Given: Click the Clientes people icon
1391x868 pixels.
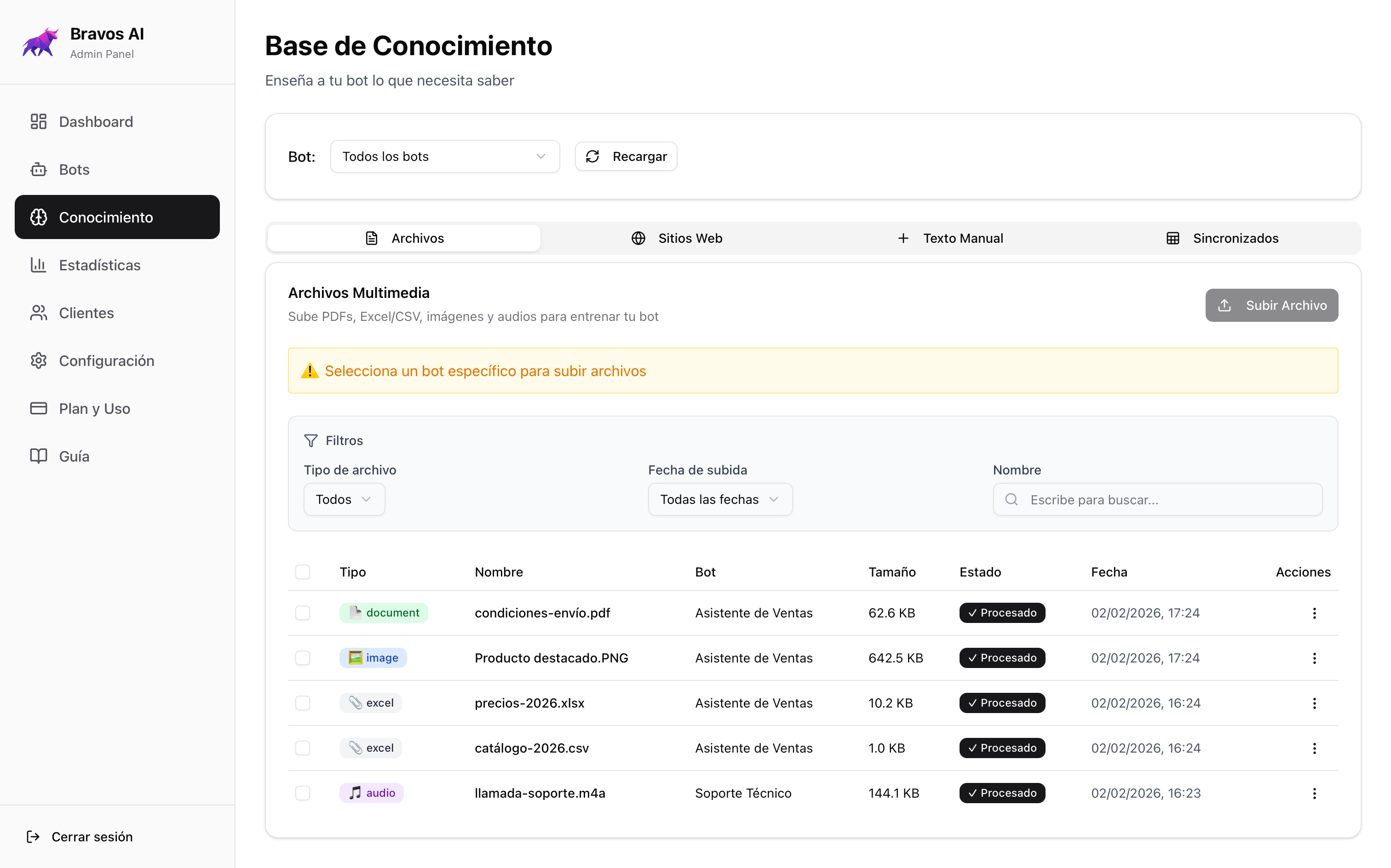Looking at the screenshot, I should tap(39, 313).
